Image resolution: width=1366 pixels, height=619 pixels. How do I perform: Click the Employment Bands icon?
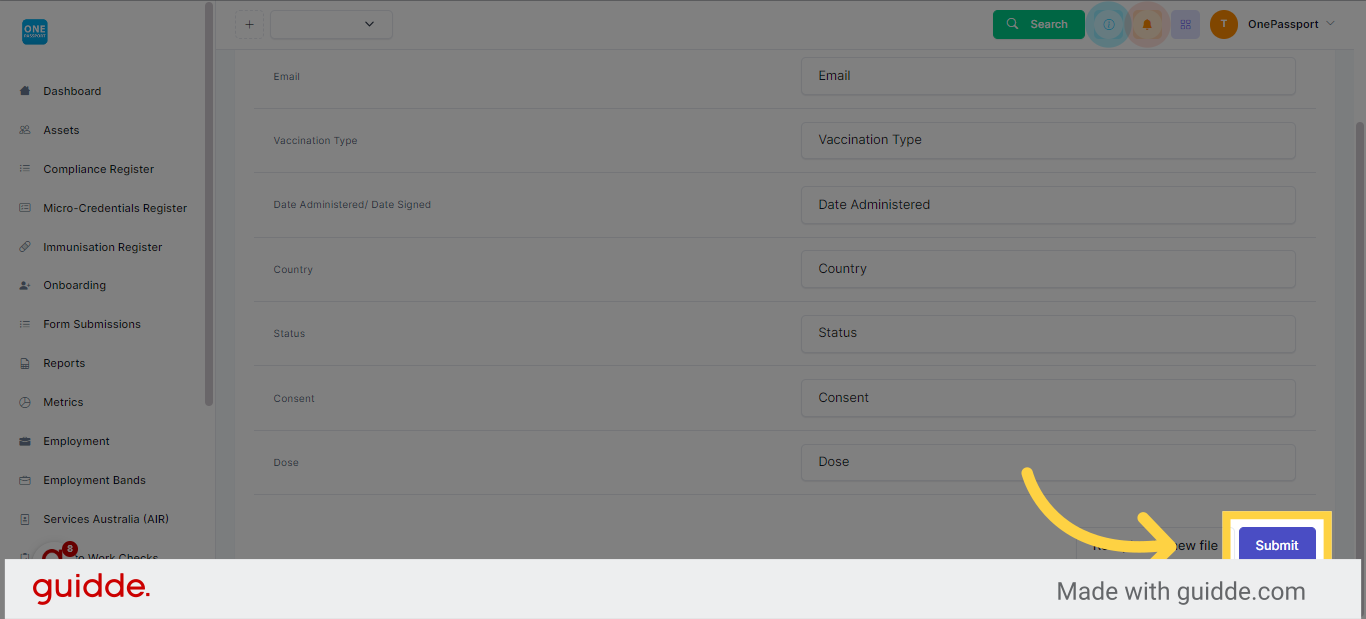pos(25,480)
